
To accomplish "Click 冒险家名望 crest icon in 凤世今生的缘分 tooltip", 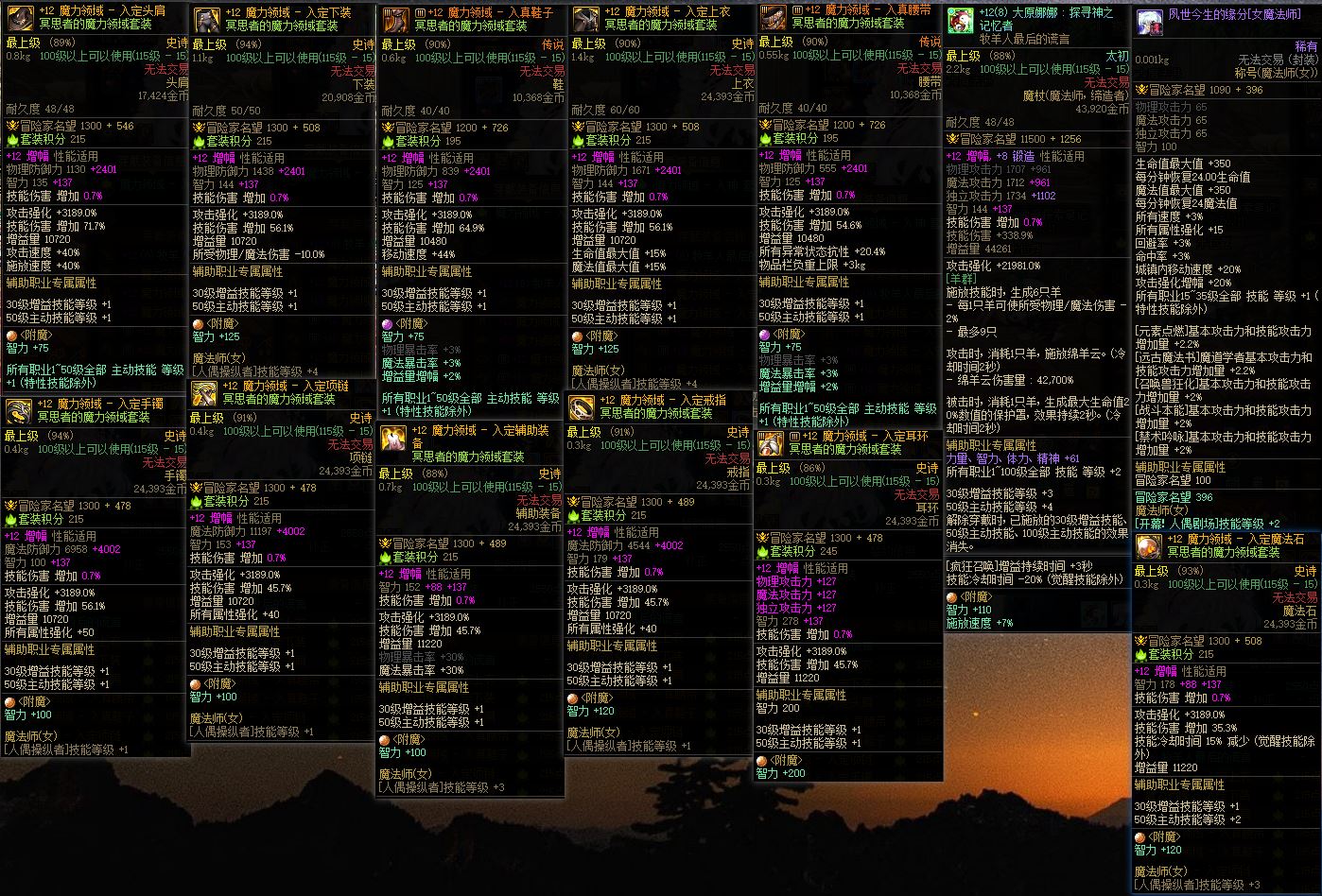I will pos(1140,90).
